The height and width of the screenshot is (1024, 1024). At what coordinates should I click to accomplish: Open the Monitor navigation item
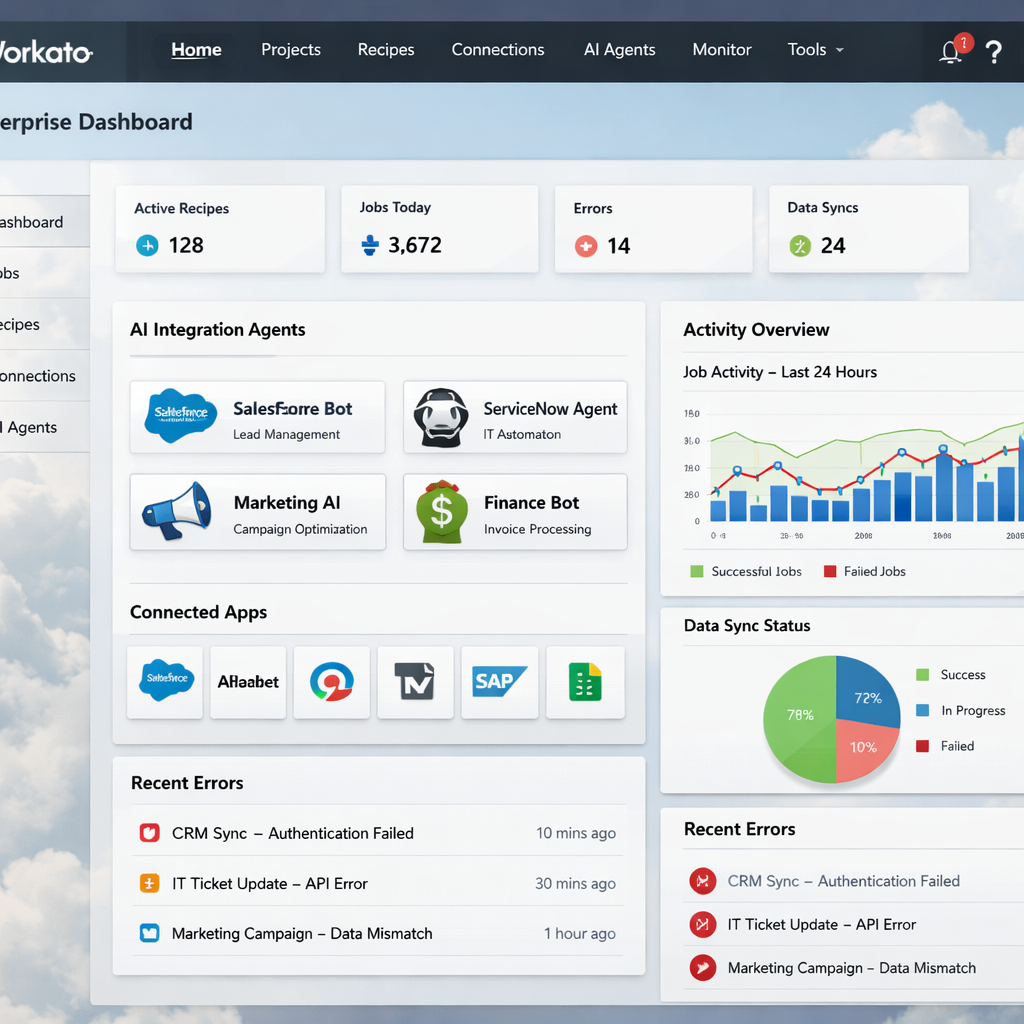click(722, 50)
